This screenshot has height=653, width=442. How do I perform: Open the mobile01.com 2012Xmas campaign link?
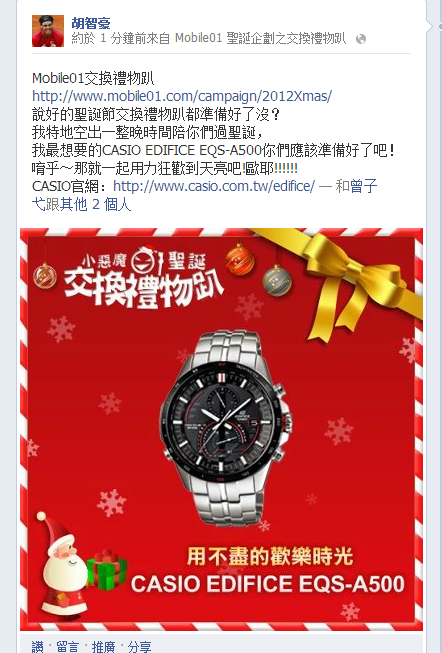coord(182,96)
